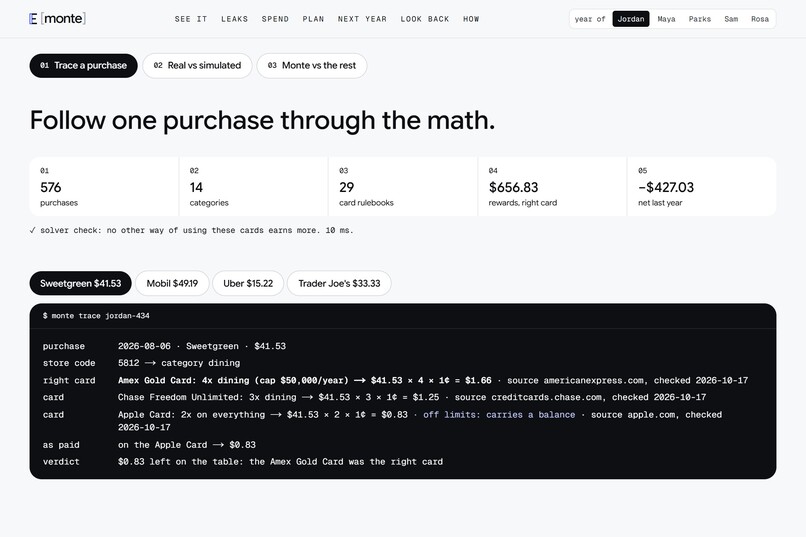This screenshot has width=806, height=537.
Task: Click the 'Follow one purchase through the math.' heading
Action: [x=262, y=120]
